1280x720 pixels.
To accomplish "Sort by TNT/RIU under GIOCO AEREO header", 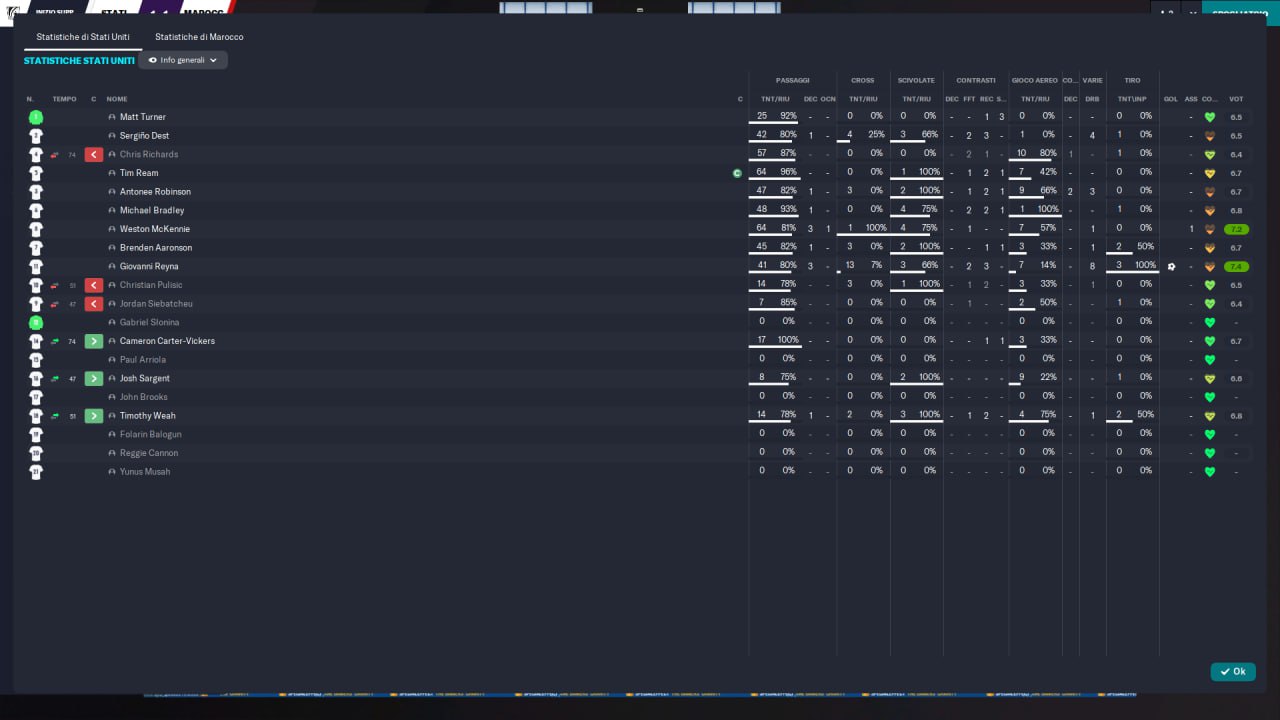I will (x=1035, y=99).
